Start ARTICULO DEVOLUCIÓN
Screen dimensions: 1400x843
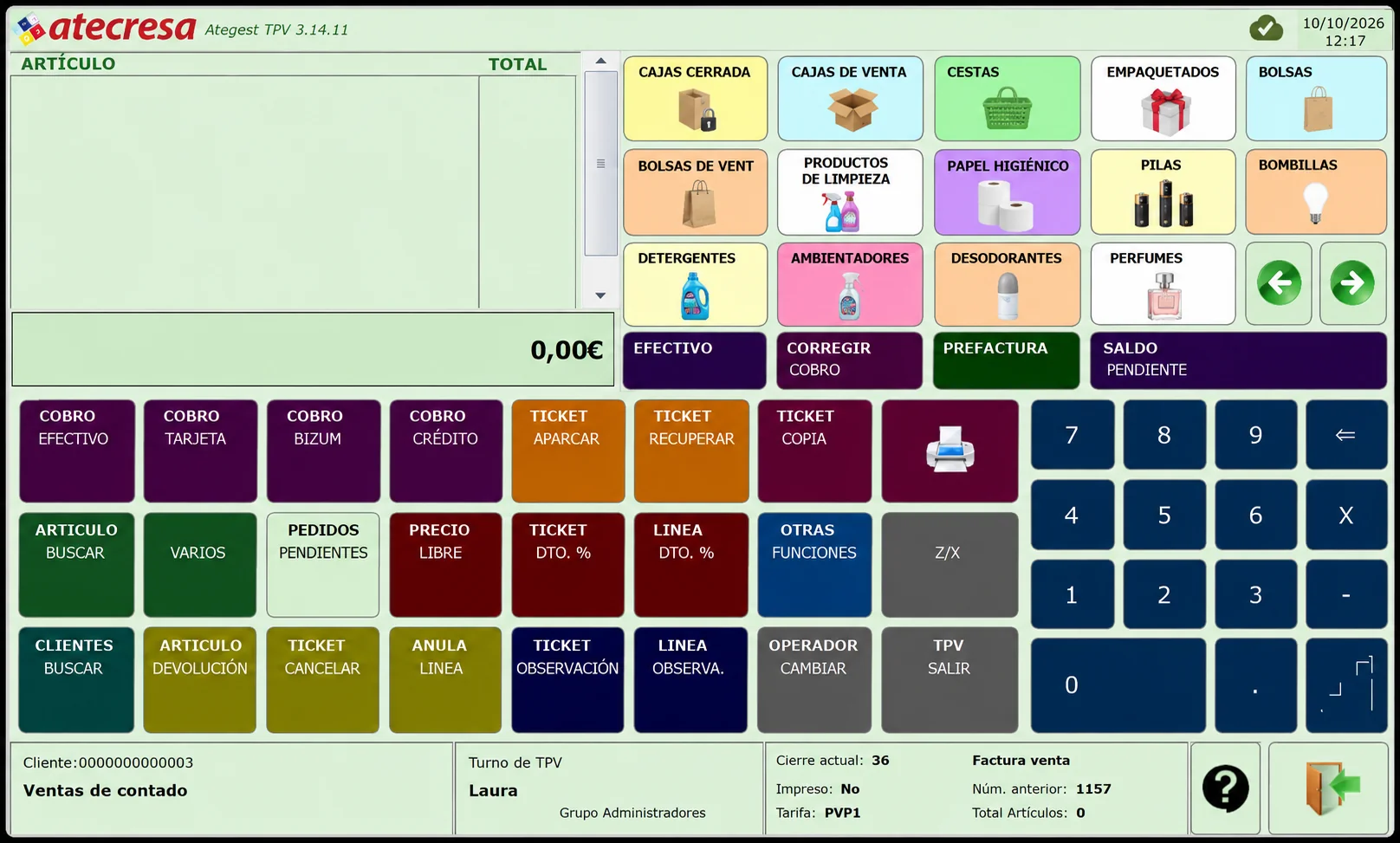199,680
